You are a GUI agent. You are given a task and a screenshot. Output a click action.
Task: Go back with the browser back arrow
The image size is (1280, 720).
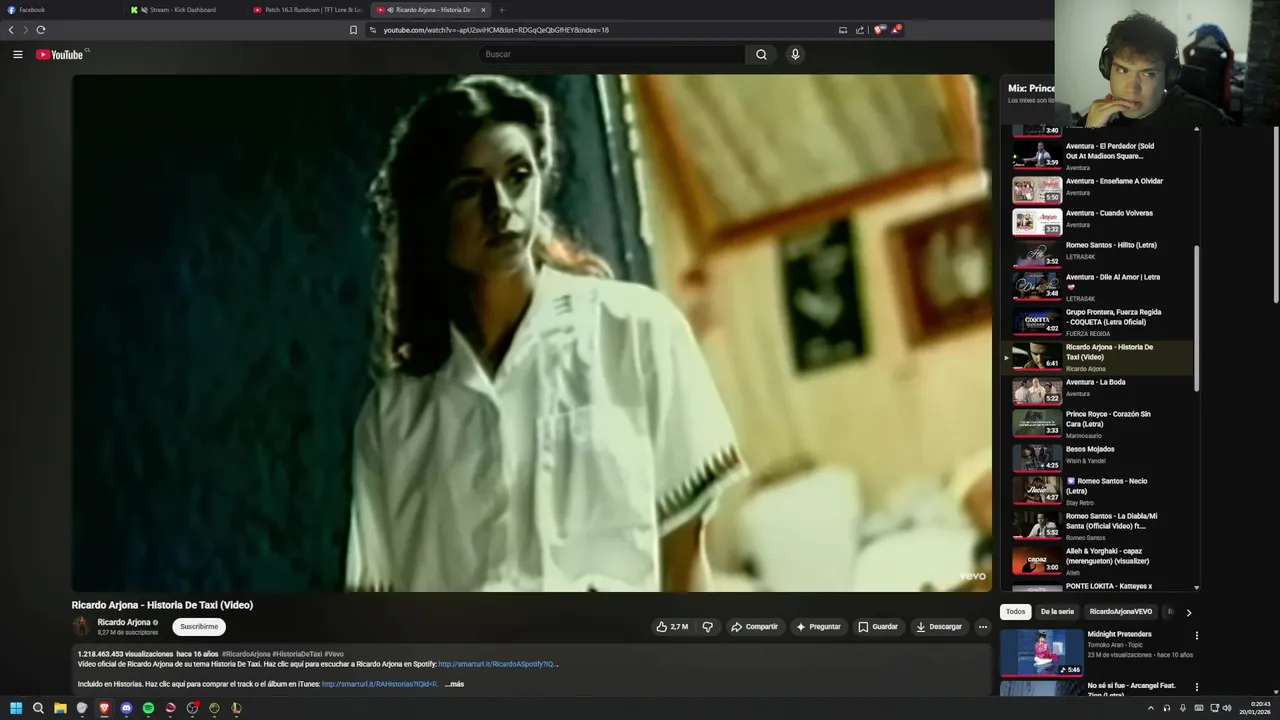pos(11,30)
